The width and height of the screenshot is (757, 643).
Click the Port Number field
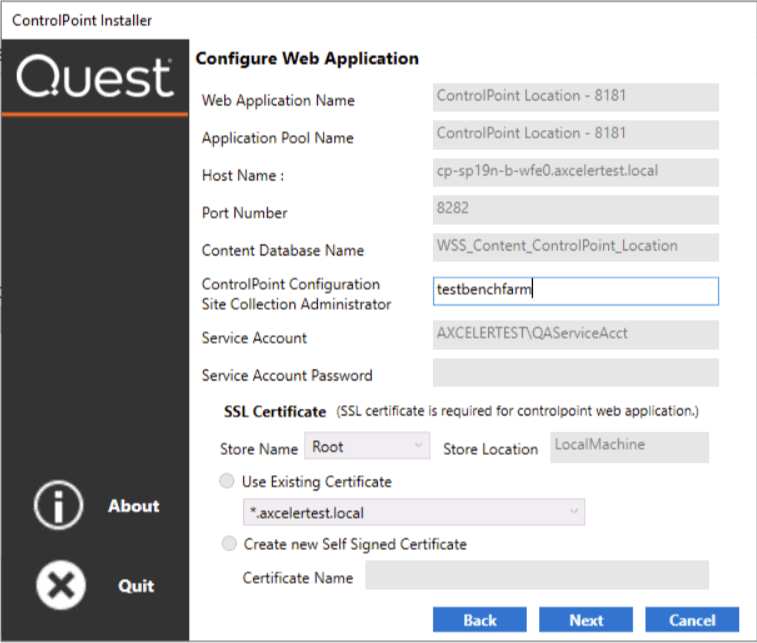click(575, 210)
